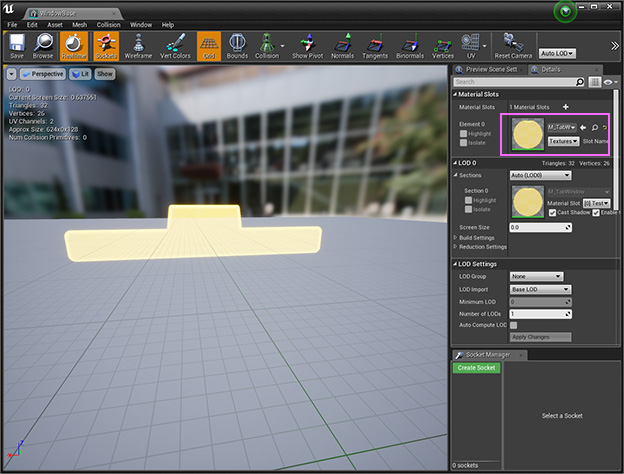
Task: Open viewport options dropdown arrow
Action: [x=11, y=74]
